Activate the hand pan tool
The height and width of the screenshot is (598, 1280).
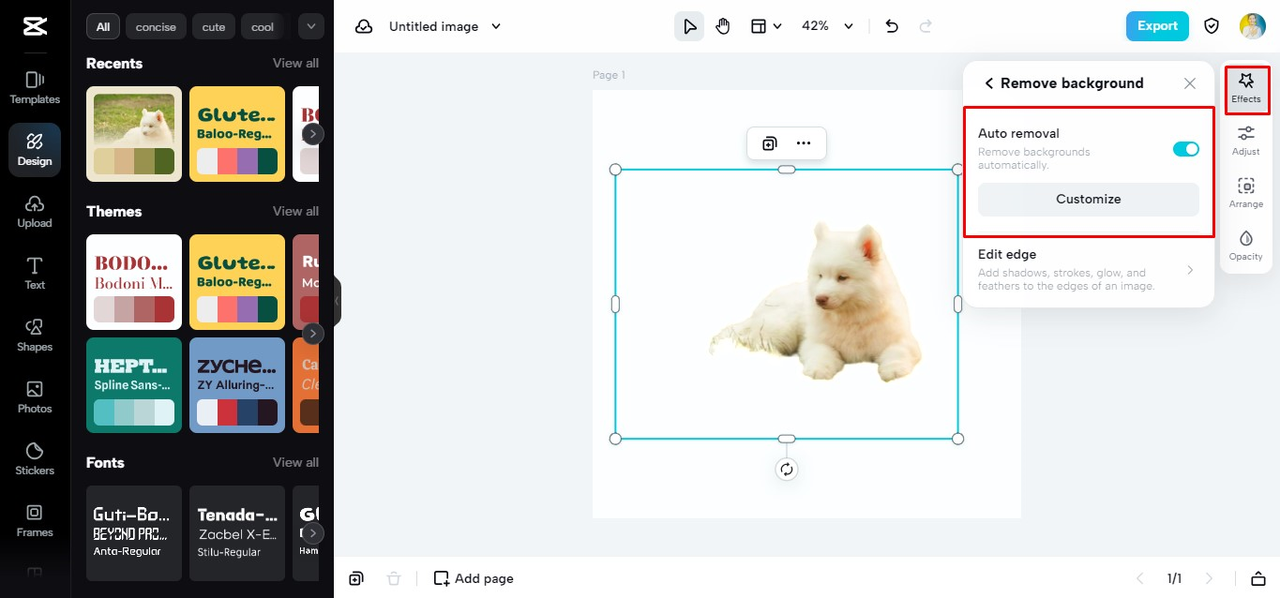[723, 27]
